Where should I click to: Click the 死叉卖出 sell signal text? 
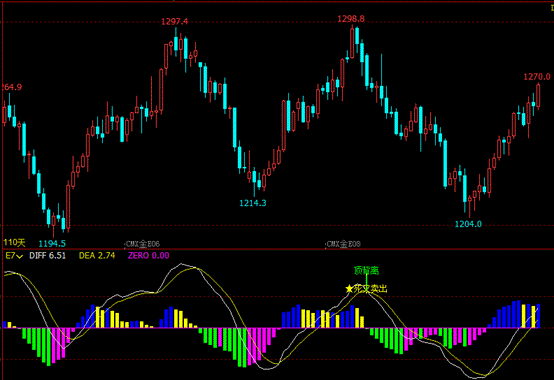tap(370, 289)
